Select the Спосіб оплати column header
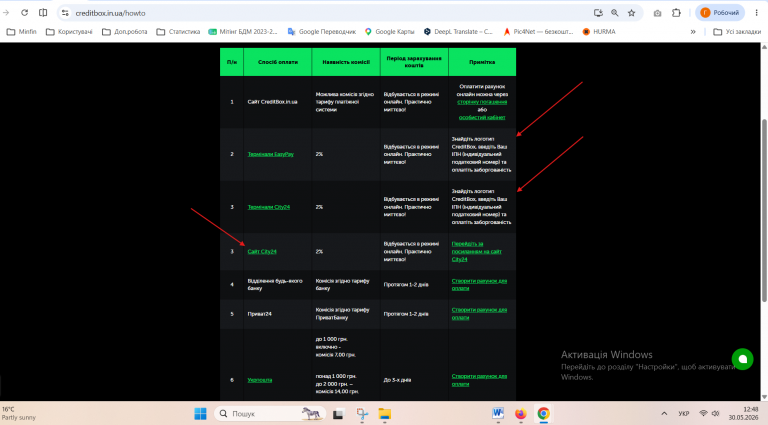This screenshot has width=768, height=425. 277,62
